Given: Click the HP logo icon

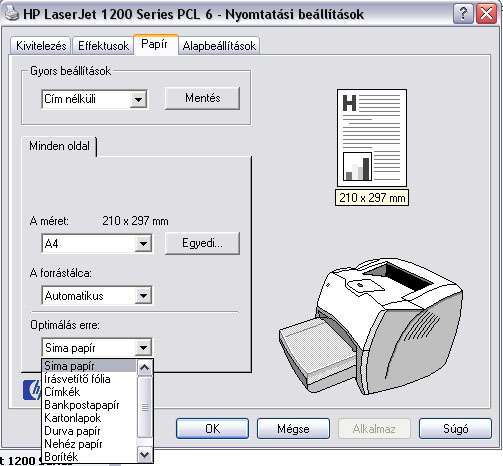Looking at the screenshot, I should click(x=31, y=390).
